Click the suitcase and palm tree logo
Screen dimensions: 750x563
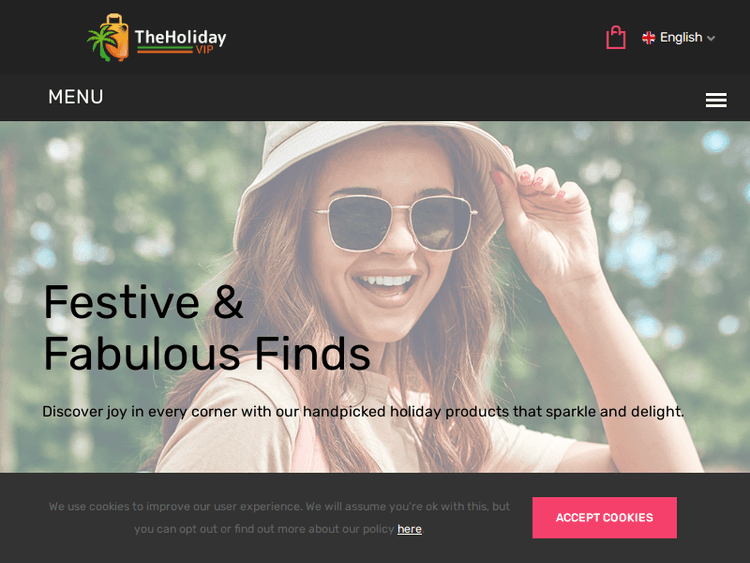108,37
